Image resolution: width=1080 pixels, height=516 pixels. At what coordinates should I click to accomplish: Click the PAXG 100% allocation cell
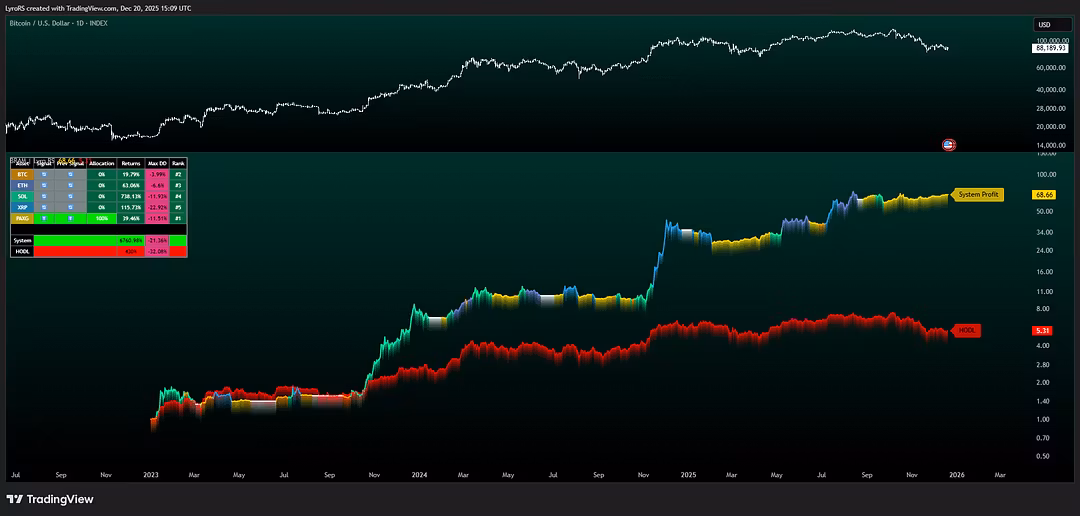click(102, 217)
